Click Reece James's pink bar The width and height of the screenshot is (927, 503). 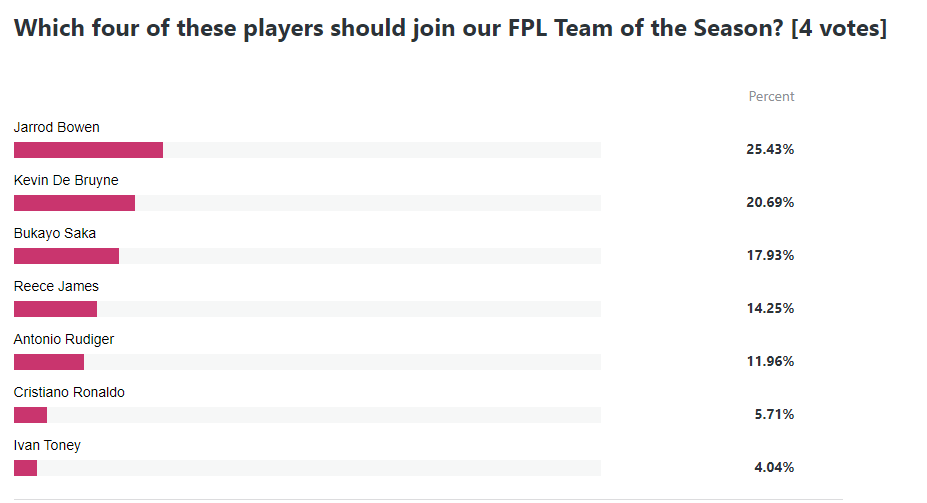tap(56, 309)
